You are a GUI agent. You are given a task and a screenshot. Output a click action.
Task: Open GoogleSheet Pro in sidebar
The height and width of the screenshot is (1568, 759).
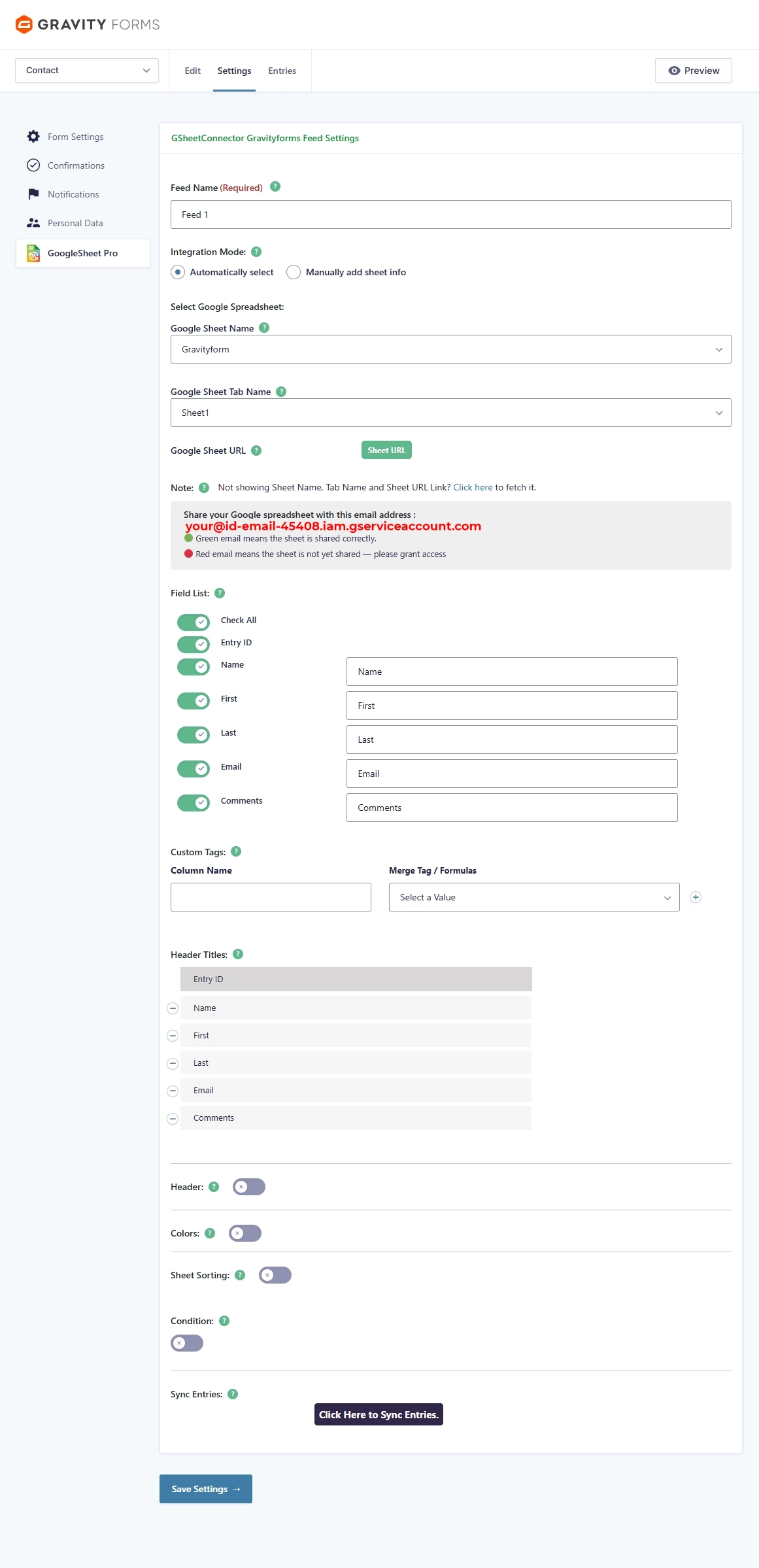click(x=83, y=253)
